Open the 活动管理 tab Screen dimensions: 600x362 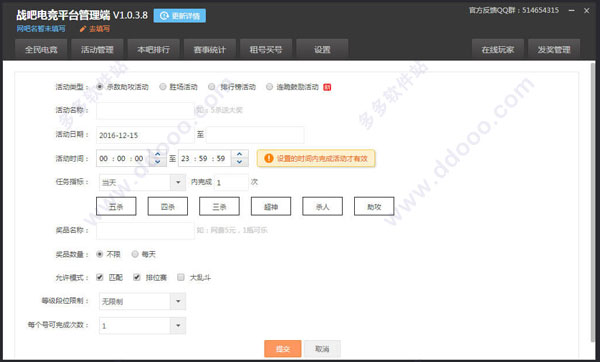point(97,49)
